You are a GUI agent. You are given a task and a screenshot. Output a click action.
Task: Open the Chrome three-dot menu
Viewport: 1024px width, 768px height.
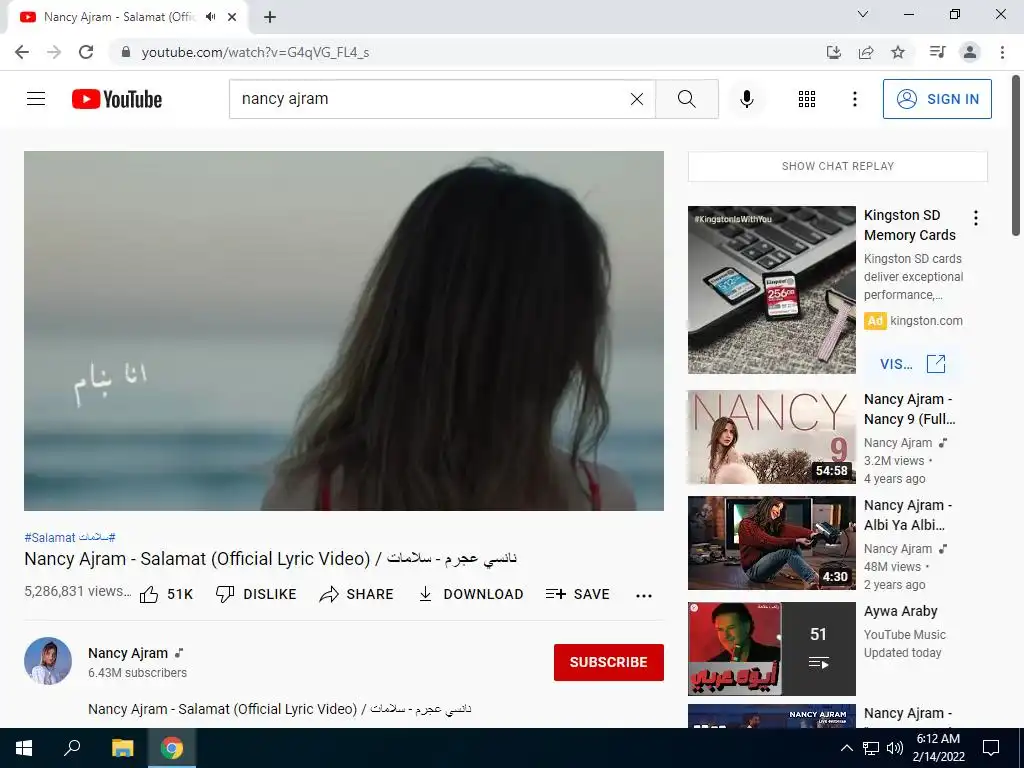(1002, 52)
